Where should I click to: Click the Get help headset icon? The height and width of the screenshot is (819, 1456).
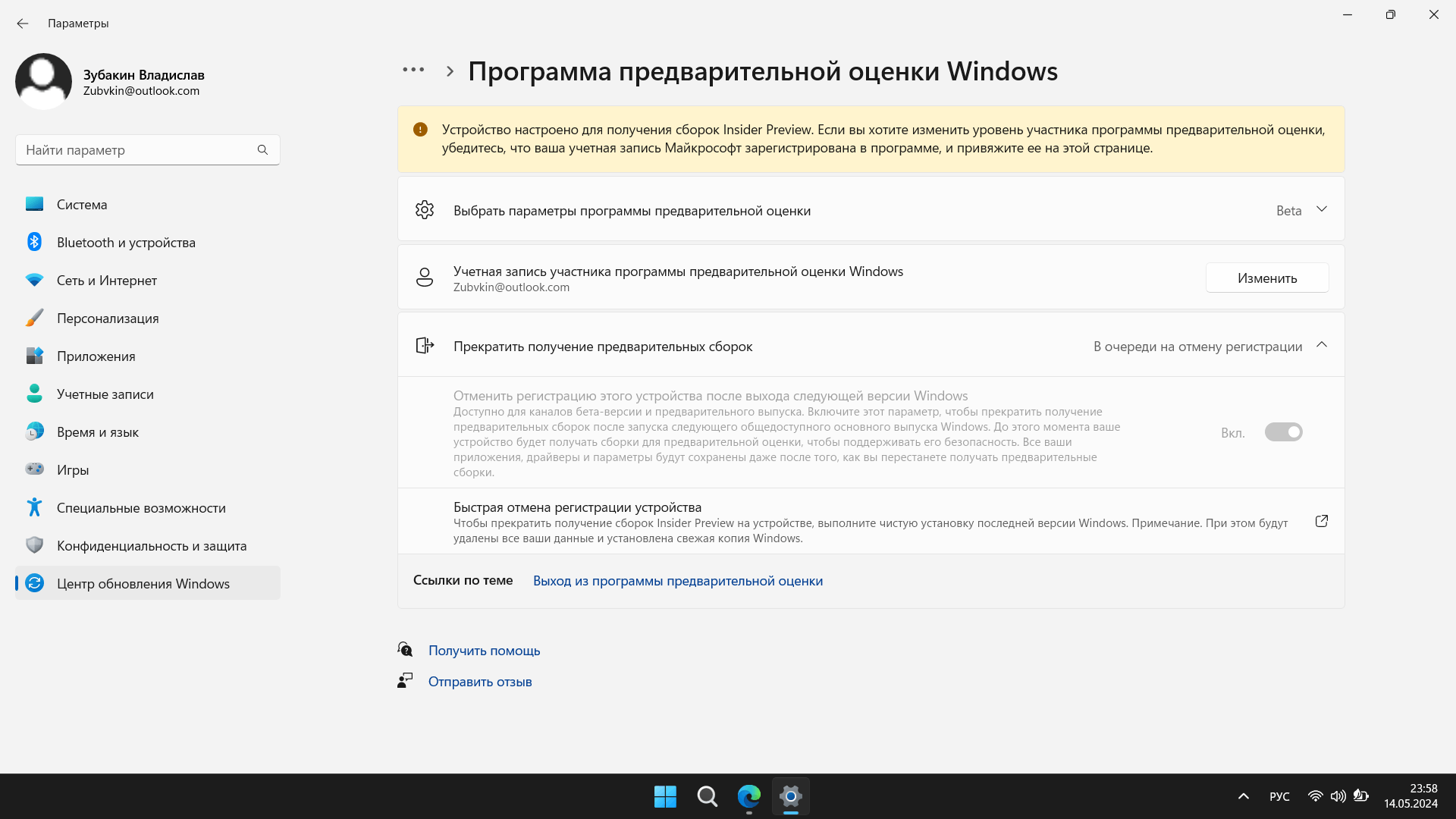(405, 650)
